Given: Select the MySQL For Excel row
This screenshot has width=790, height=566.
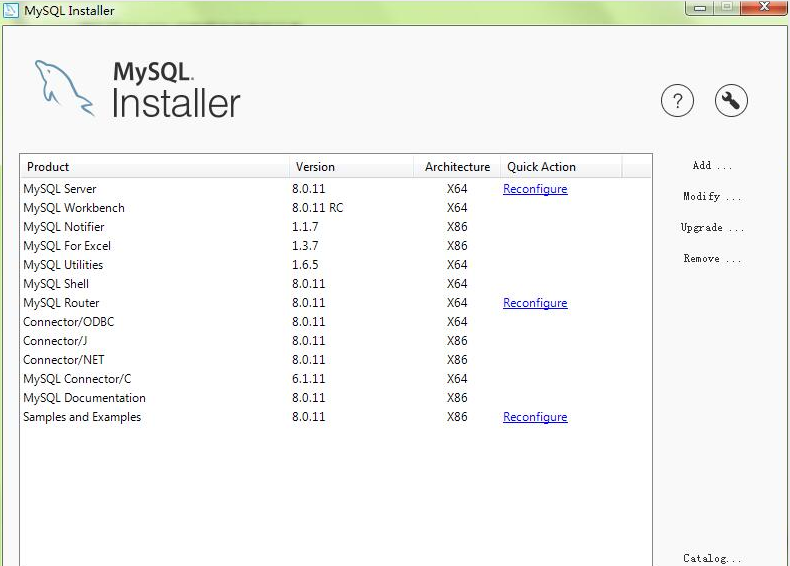Looking at the screenshot, I should [336, 246].
